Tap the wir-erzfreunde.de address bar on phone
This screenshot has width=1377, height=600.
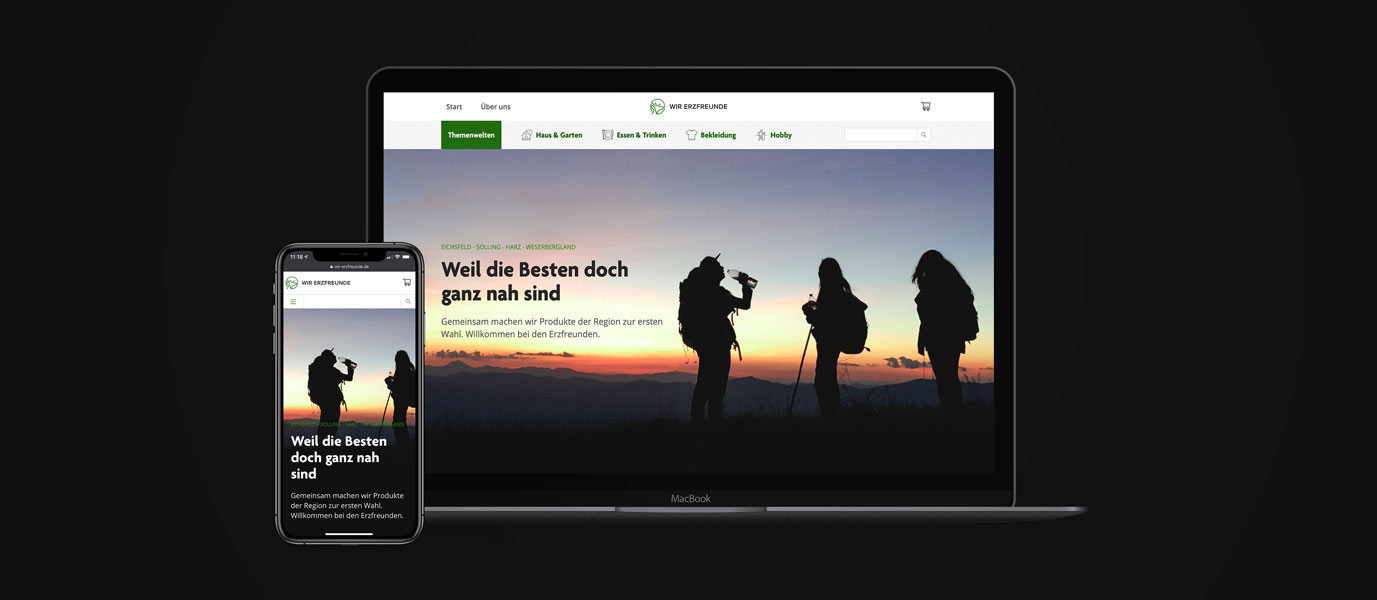click(350, 267)
